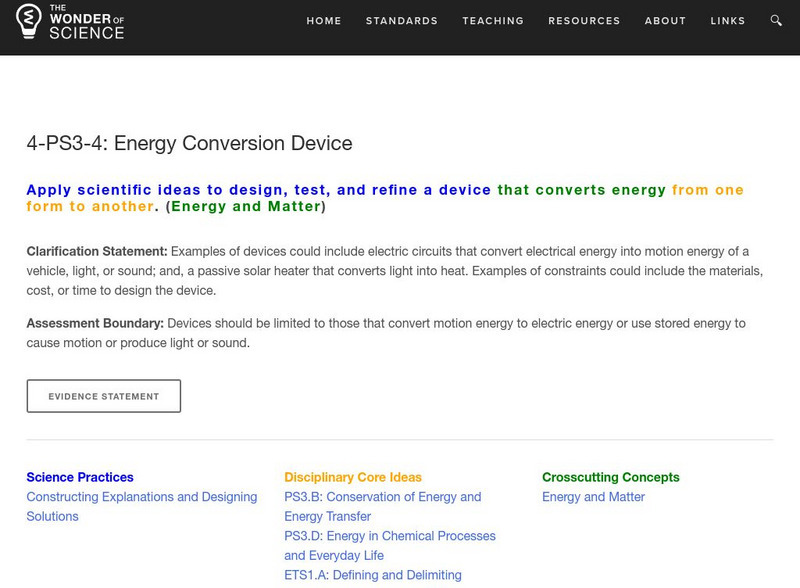The width and height of the screenshot is (800, 588).
Task: Open PS3.D Energy in Chemical Processes link
Action: tap(390, 536)
